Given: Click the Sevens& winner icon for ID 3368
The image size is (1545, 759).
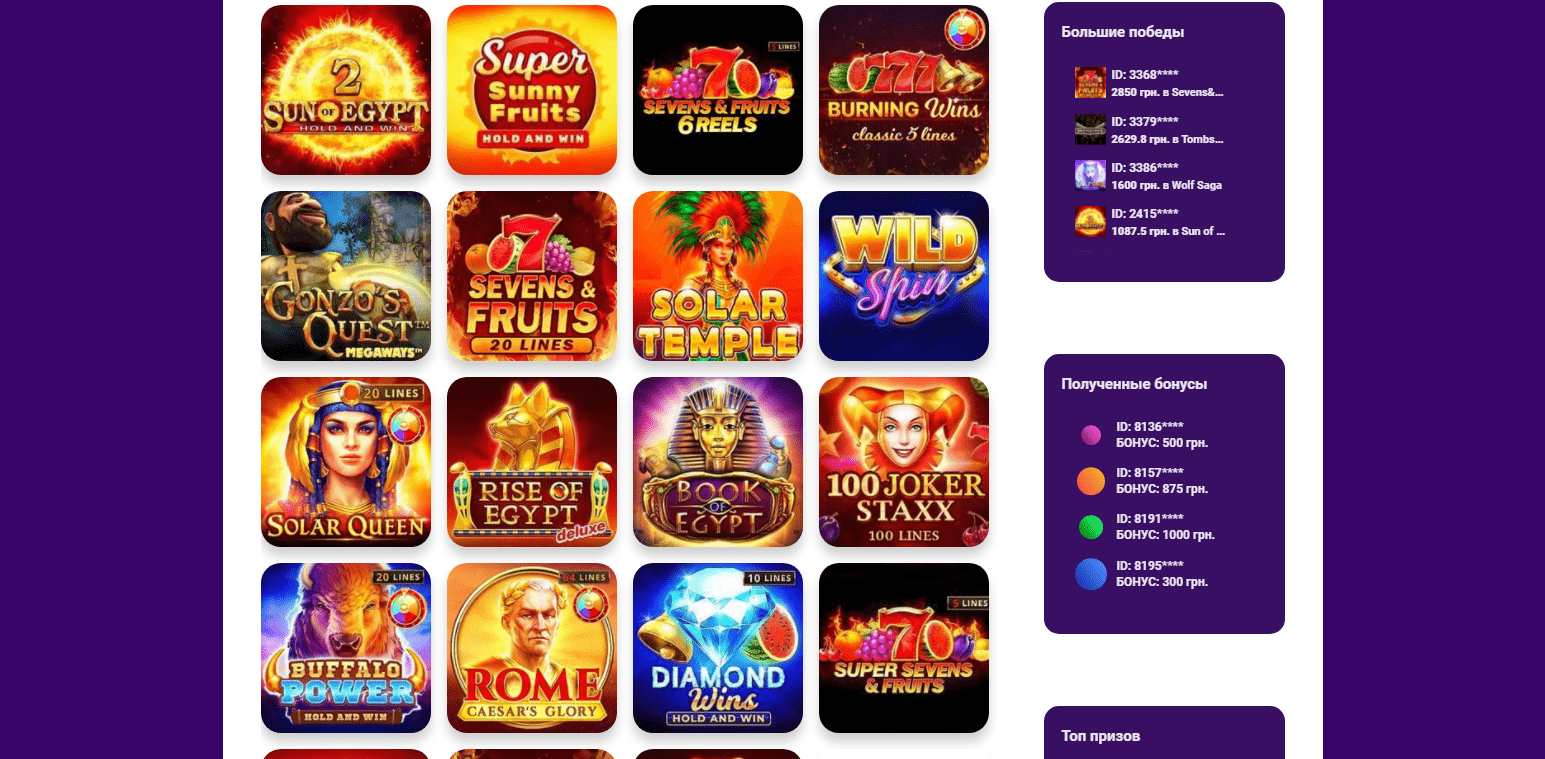Looking at the screenshot, I should tap(1090, 83).
